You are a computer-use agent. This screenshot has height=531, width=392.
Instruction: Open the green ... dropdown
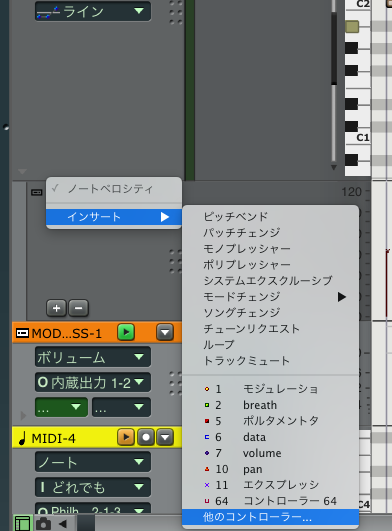[x=61, y=407]
